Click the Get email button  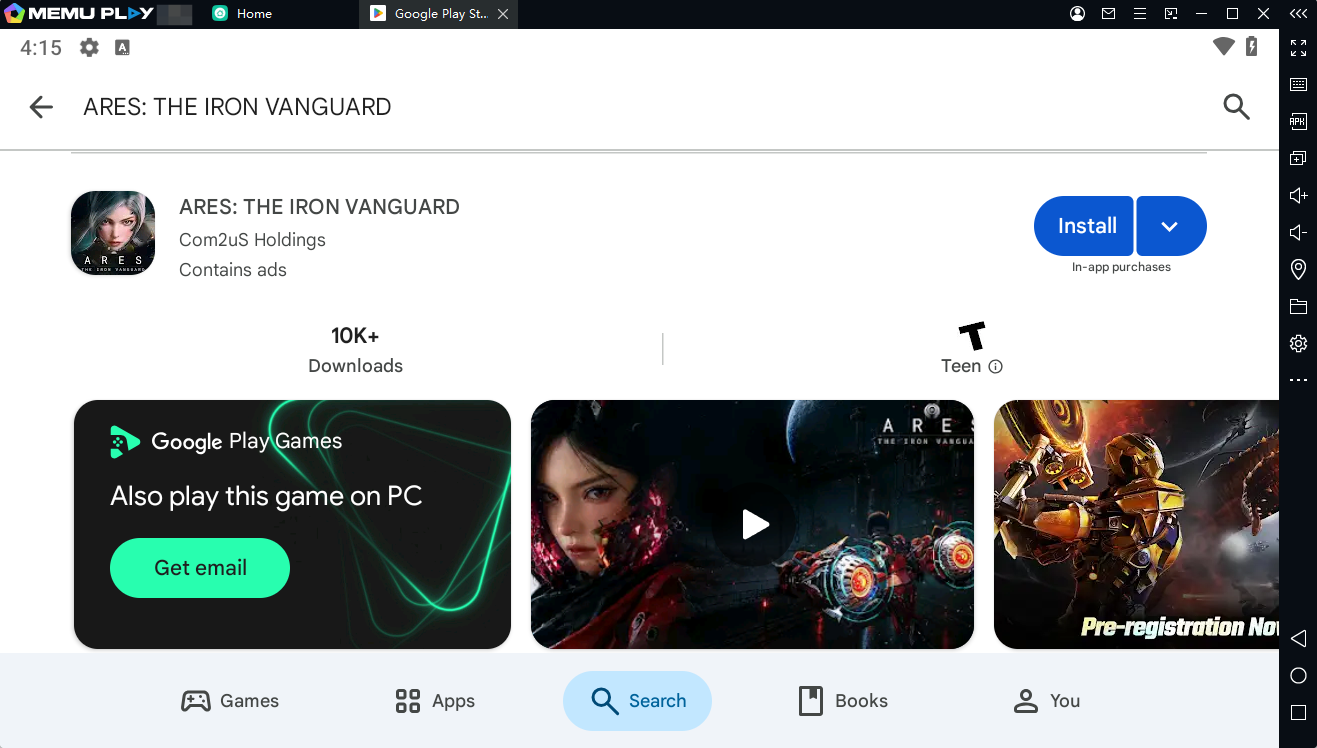point(200,568)
